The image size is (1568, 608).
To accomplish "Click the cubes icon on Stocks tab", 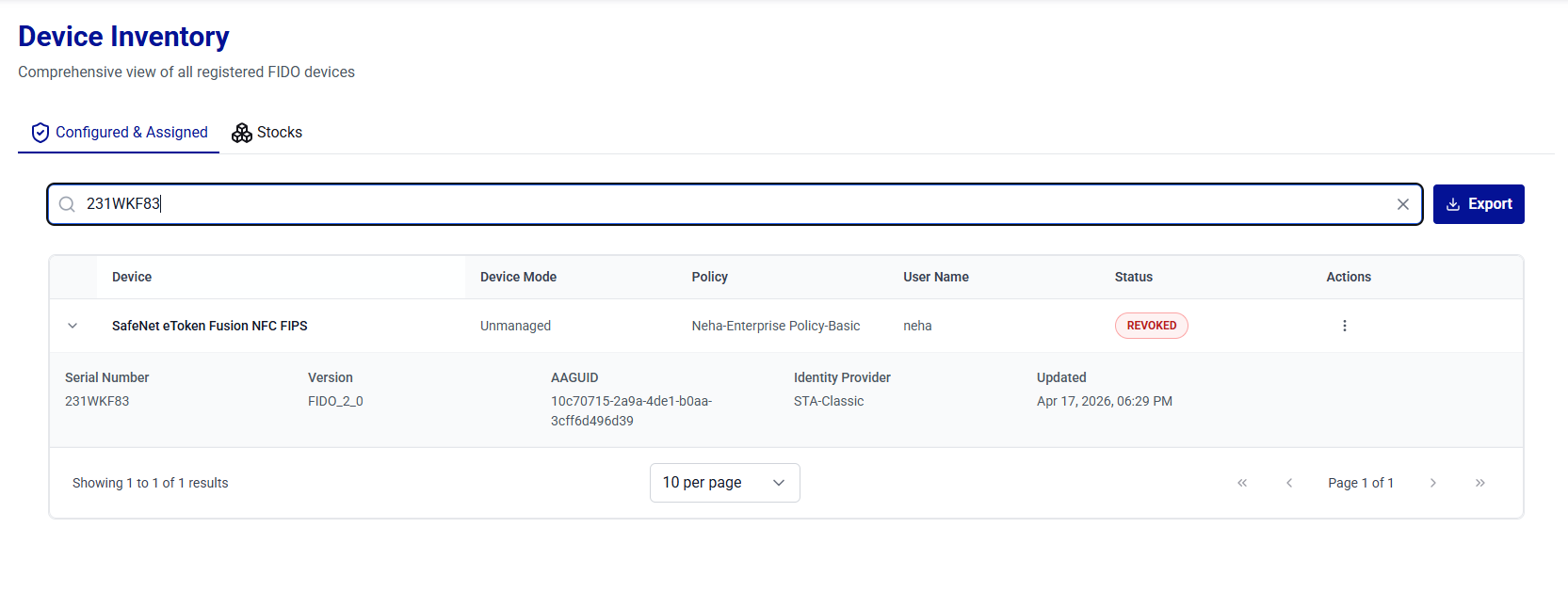I will pos(242,133).
